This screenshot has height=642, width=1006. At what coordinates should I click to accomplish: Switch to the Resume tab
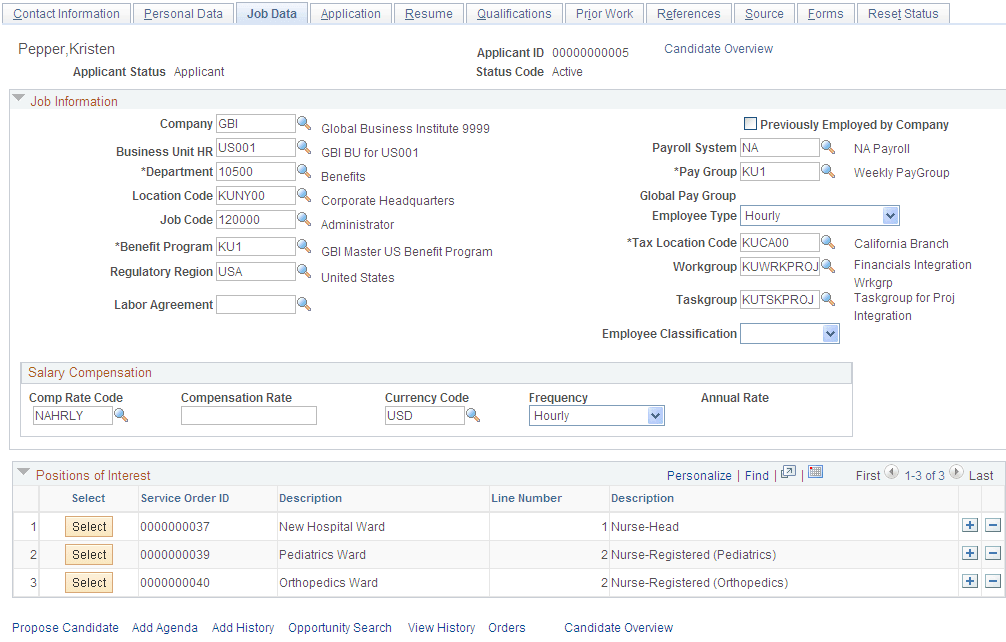428,13
